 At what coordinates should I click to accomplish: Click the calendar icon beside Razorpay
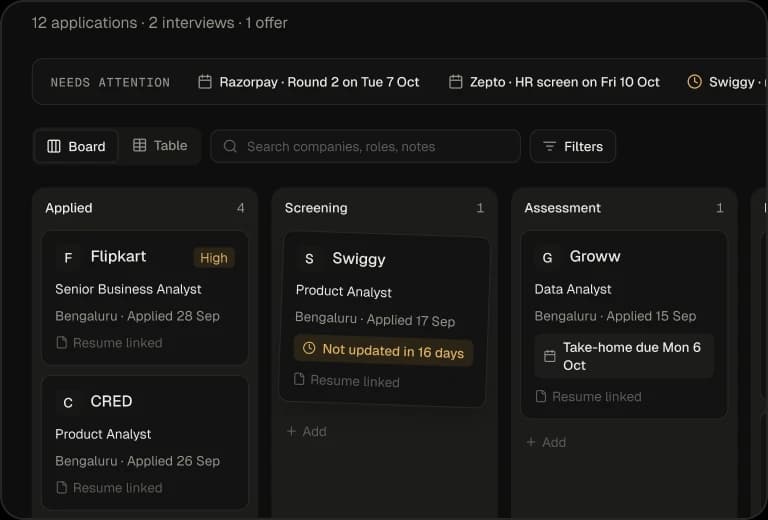click(205, 82)
